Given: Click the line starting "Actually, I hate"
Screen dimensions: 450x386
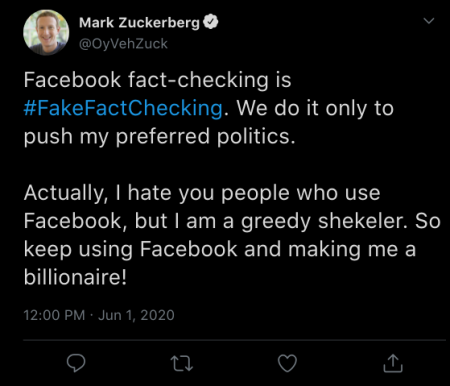Looking at the screenshot, I should [202, 193].
